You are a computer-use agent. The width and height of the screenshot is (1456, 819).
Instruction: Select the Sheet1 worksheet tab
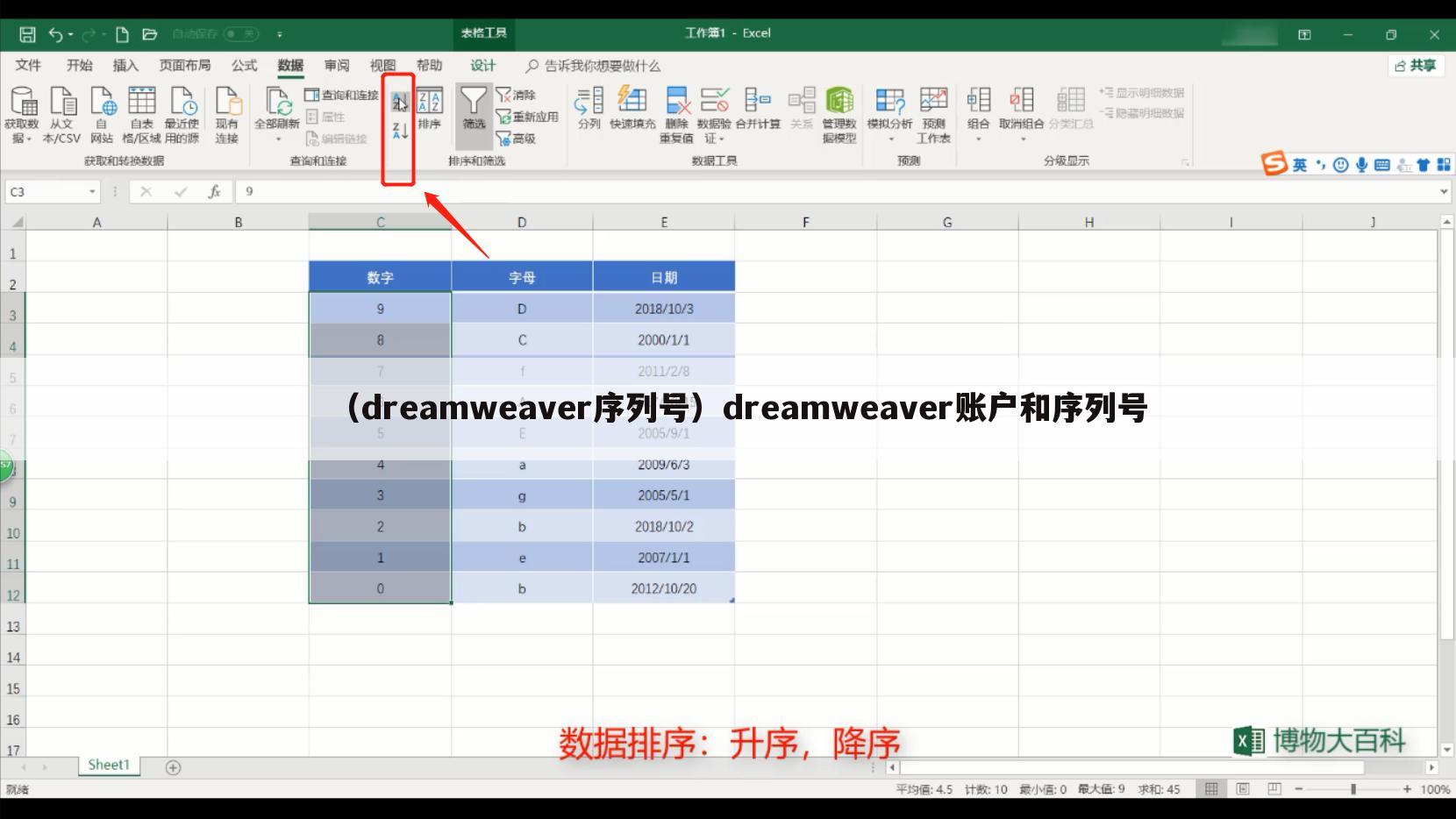(109, 765)
